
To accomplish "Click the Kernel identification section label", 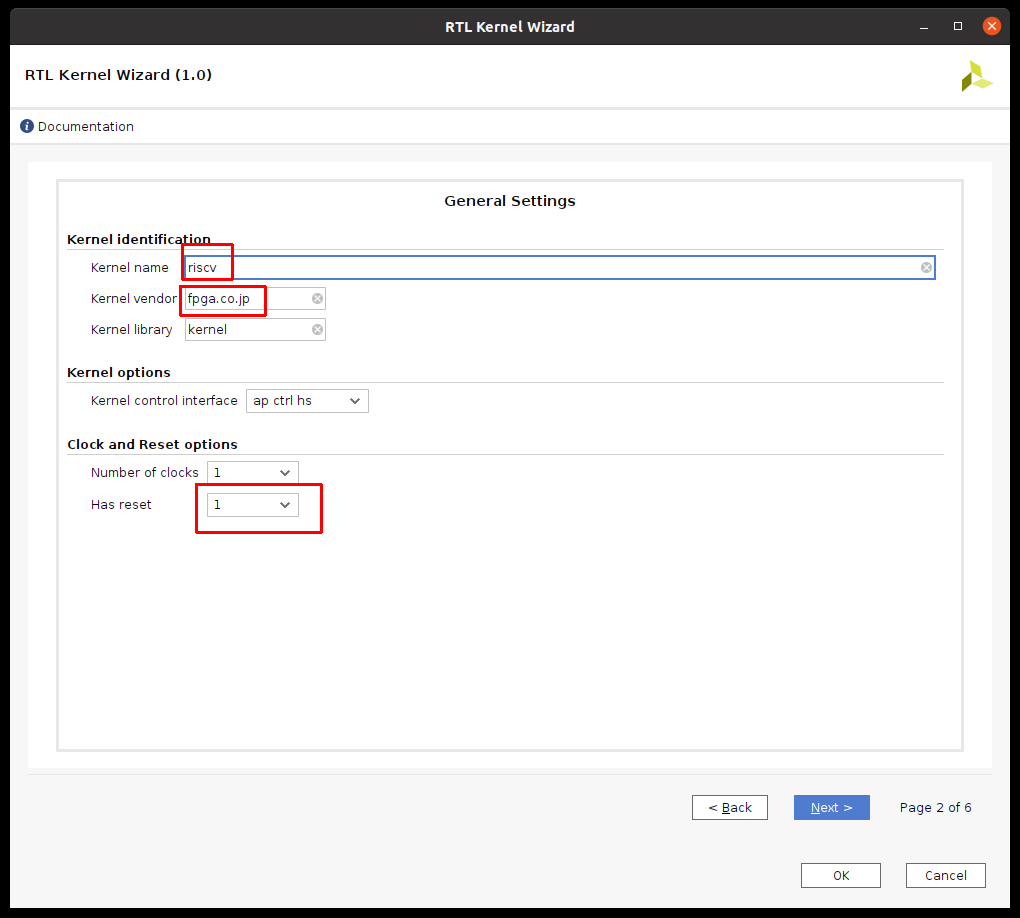I will pos(139,239).
